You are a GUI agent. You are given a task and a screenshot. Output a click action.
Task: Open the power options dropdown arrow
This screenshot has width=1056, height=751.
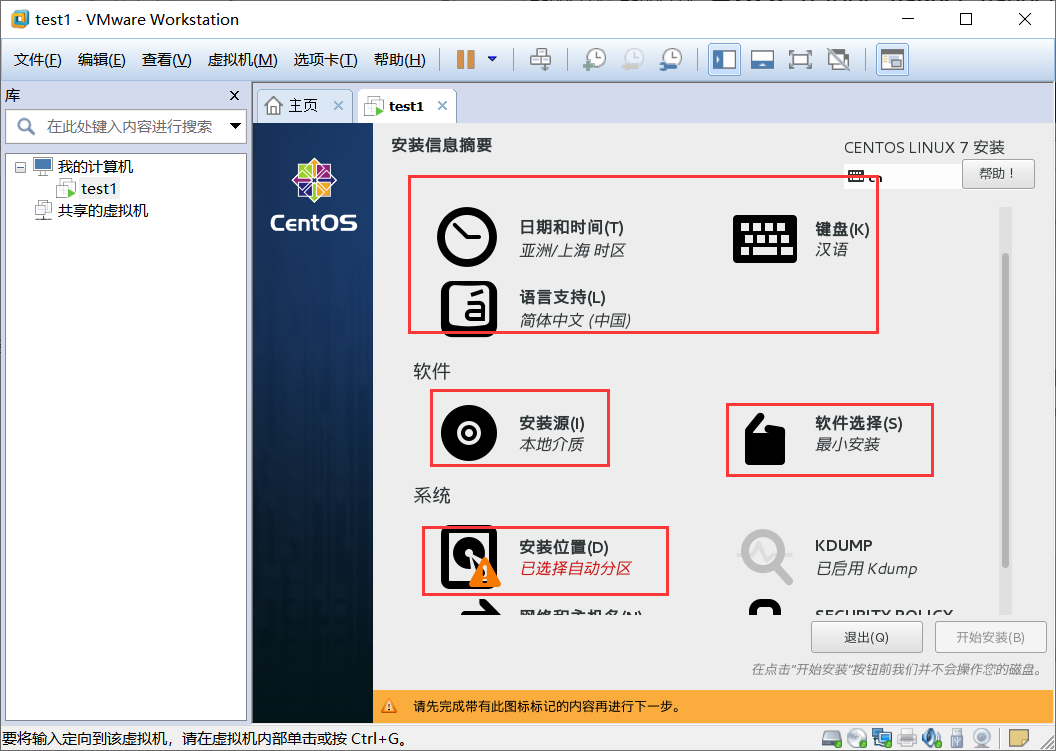[x=492, y=59]
